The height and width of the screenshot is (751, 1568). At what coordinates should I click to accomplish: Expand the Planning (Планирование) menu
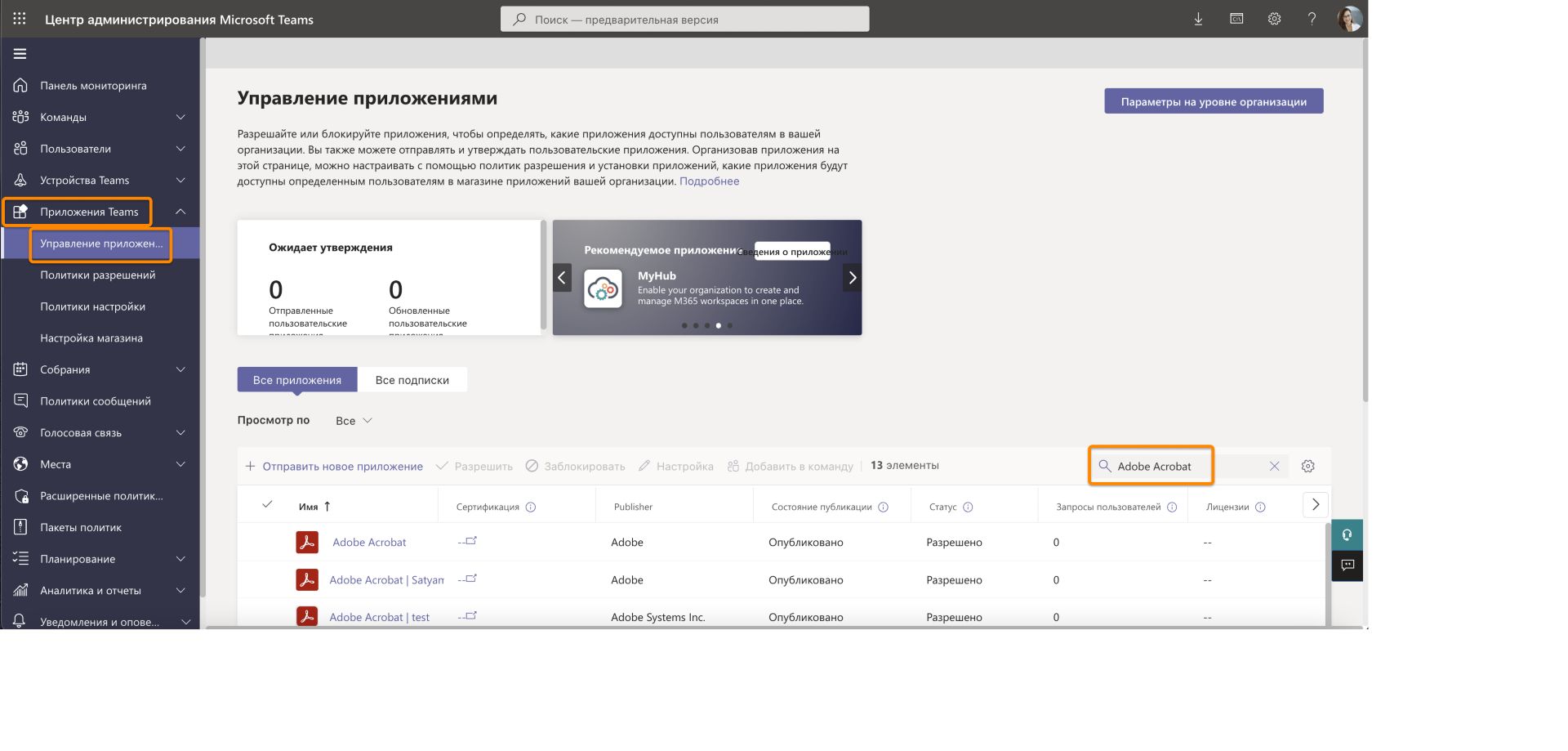(x=181, y=559)
